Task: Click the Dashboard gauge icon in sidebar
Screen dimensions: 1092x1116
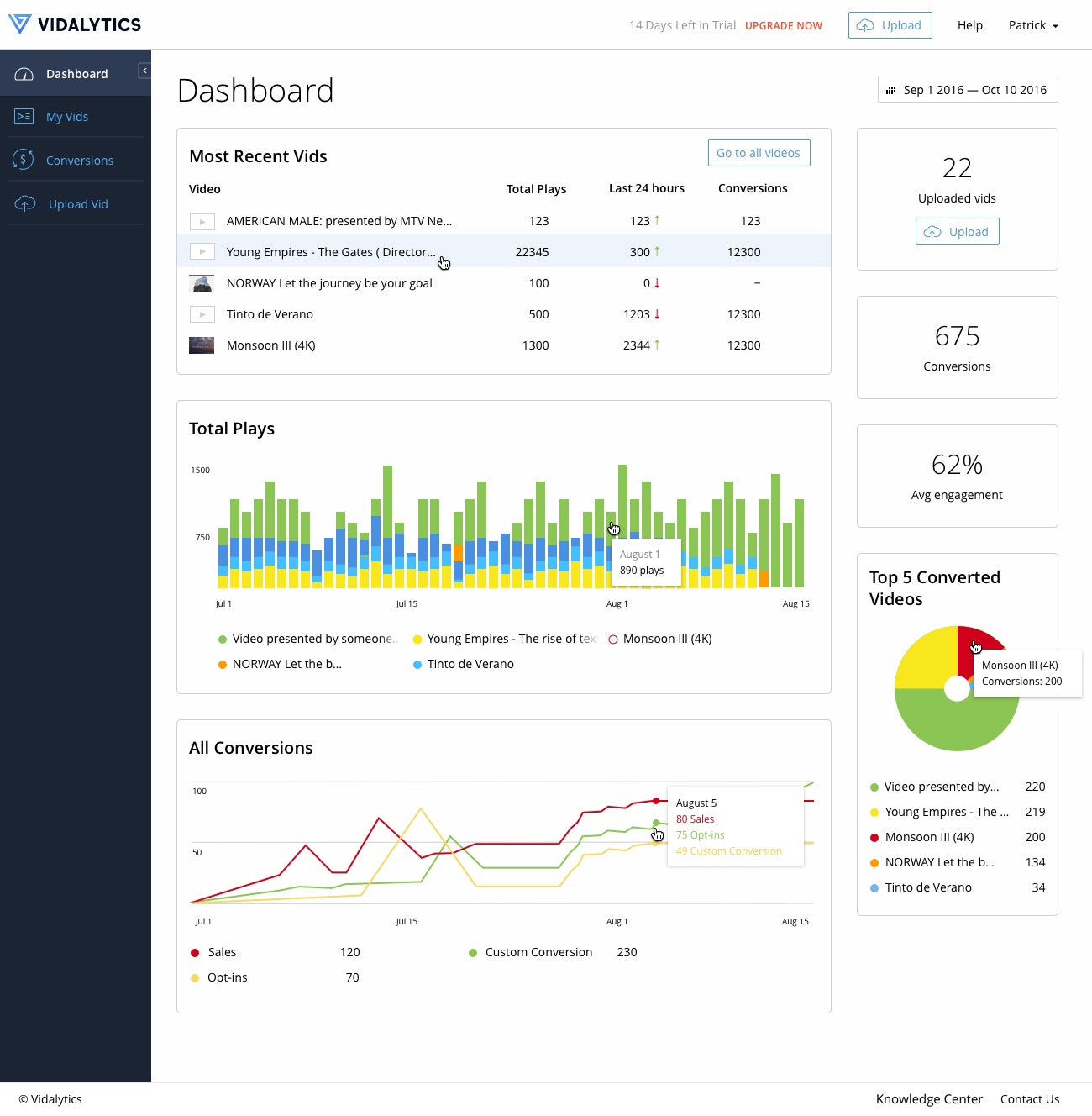Action: click(24, 74)
